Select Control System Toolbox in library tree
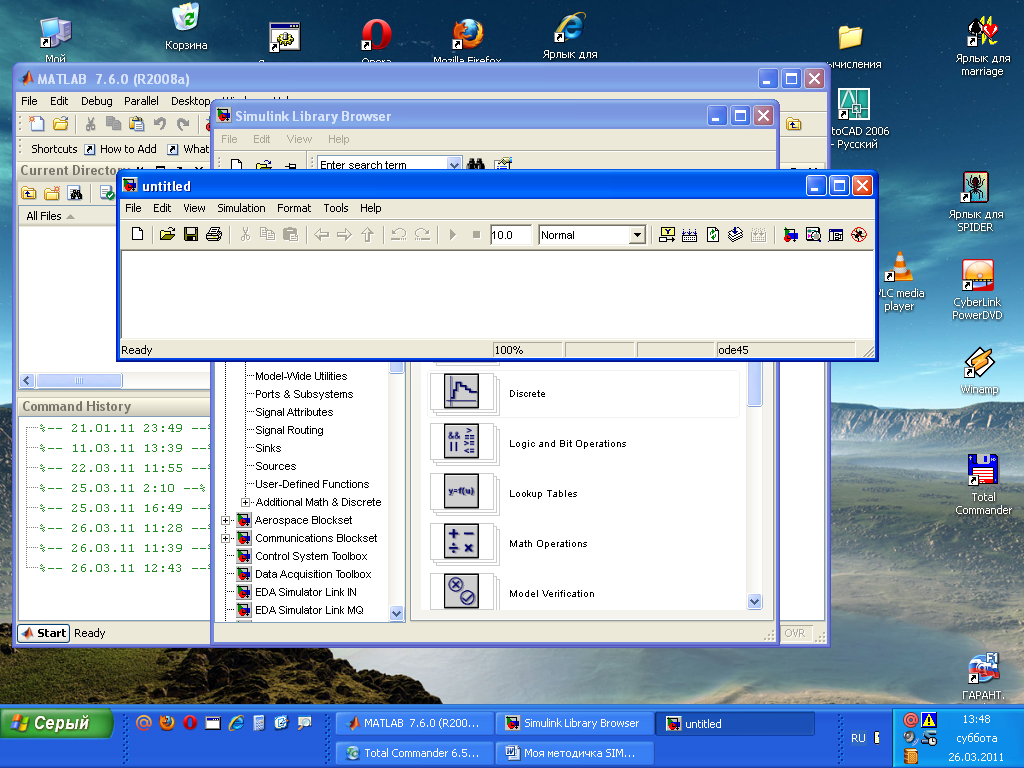The image size is (1024, 768). click(311, 556)
